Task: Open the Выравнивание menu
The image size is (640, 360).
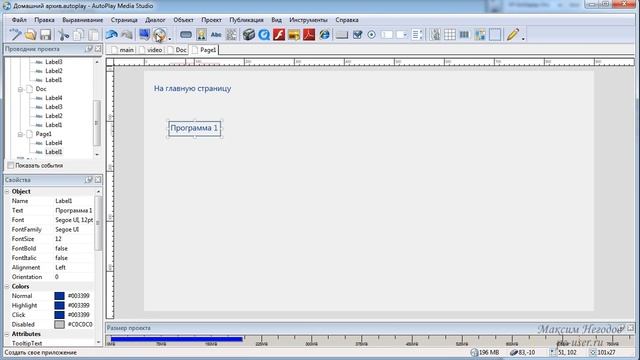Action: pyautogui.click(x=82, y=20)
